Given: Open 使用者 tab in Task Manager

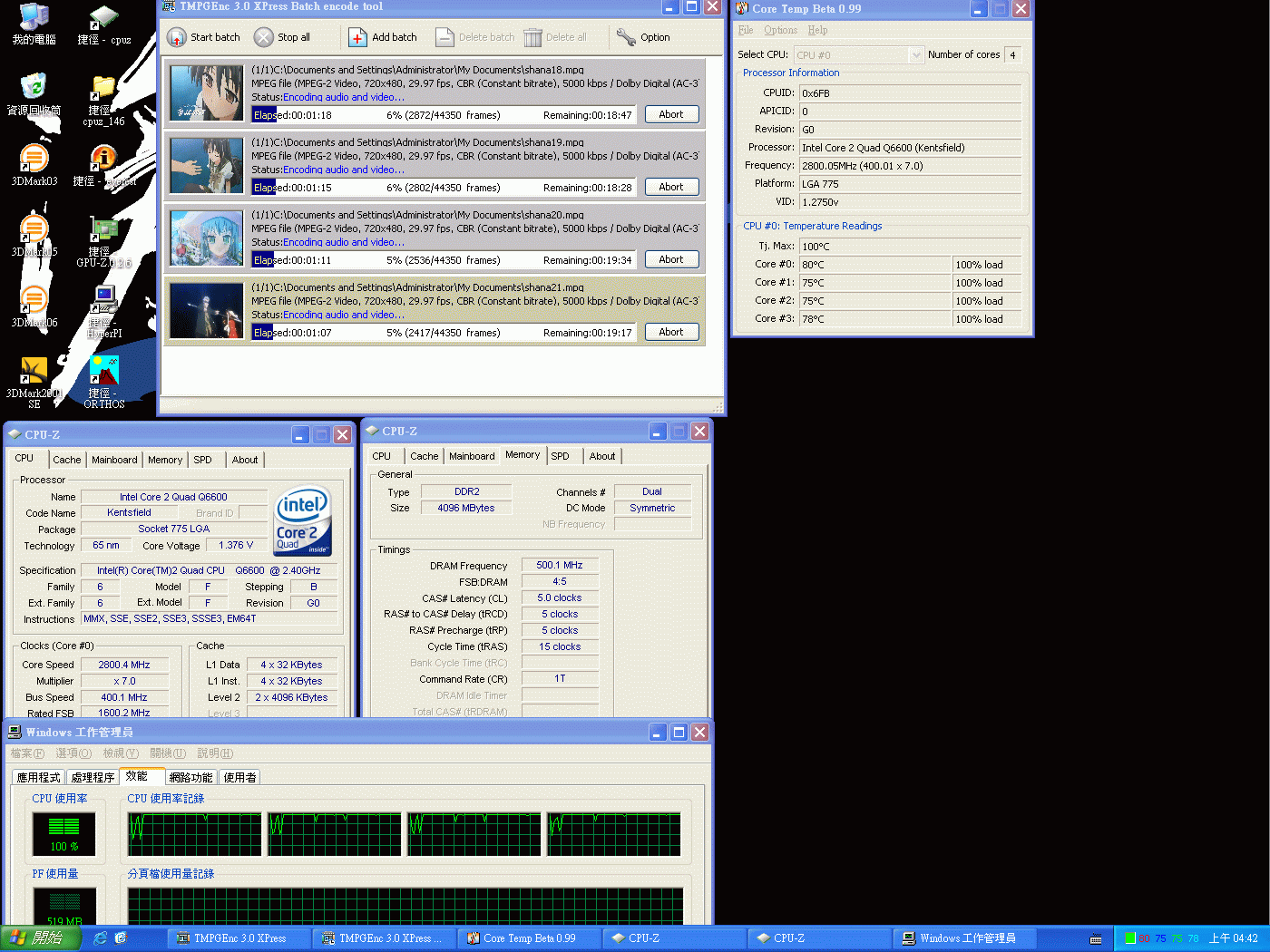Looking at the screenshot, I should click(x=239, y=777).
